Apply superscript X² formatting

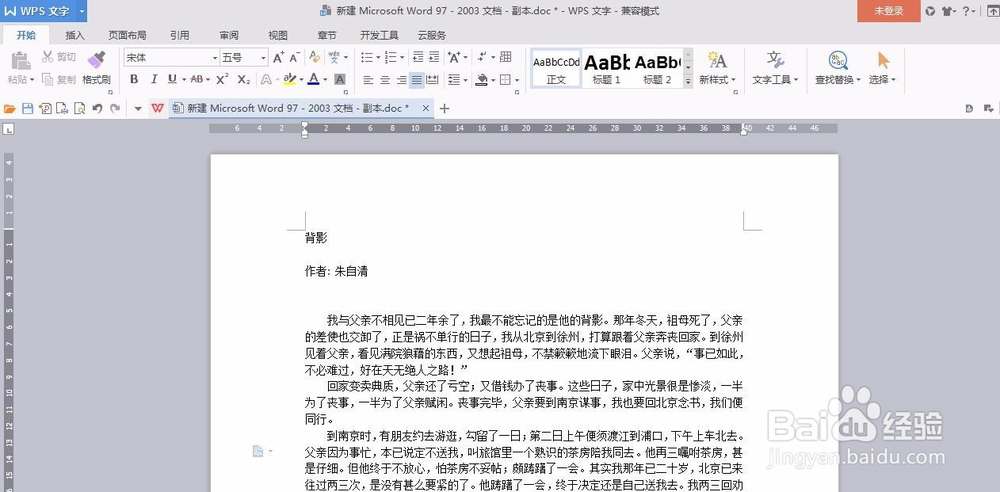coord(222,79)
